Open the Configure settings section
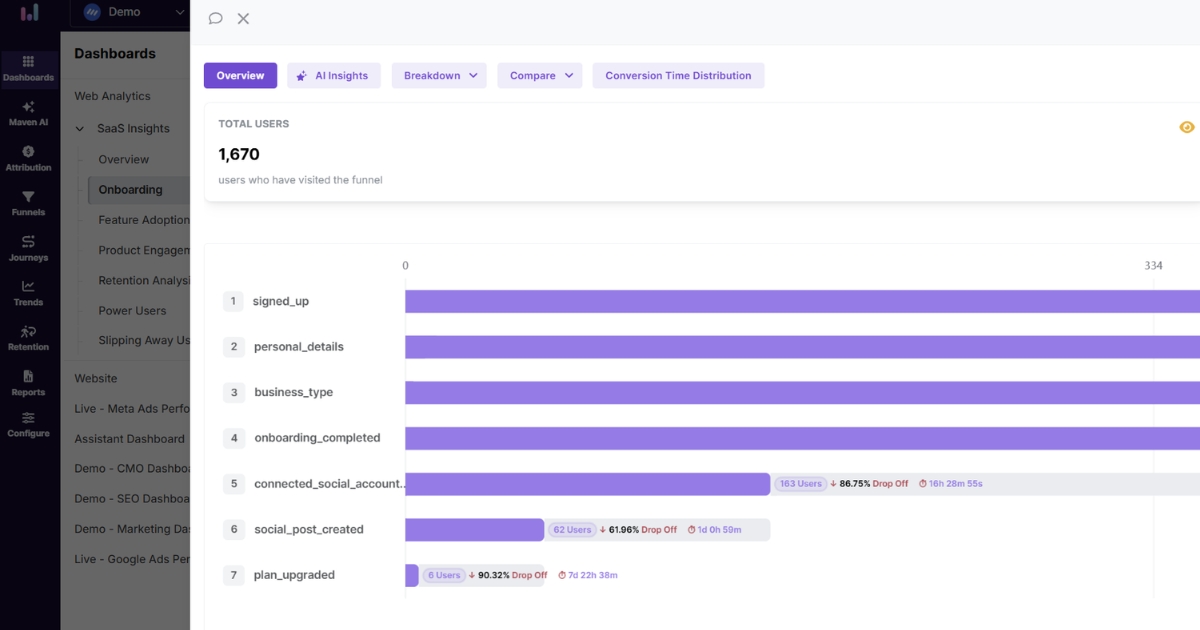Viewport: 1200px width, 630px height. [28, 424]
